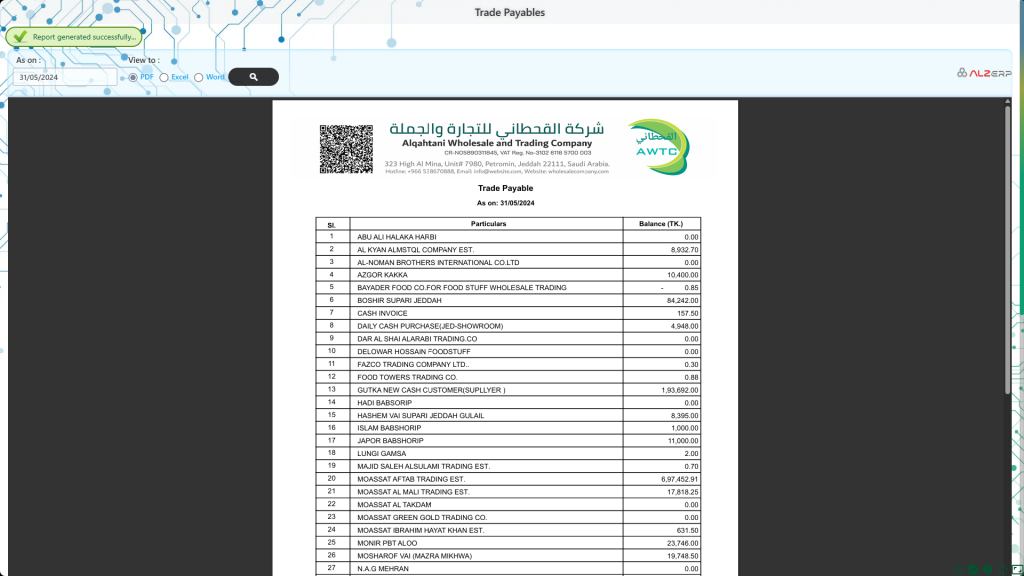Click the 'Report generated successfully' notification
The height and width of the screenshot is (576, 1024).
tap(74, 37)
